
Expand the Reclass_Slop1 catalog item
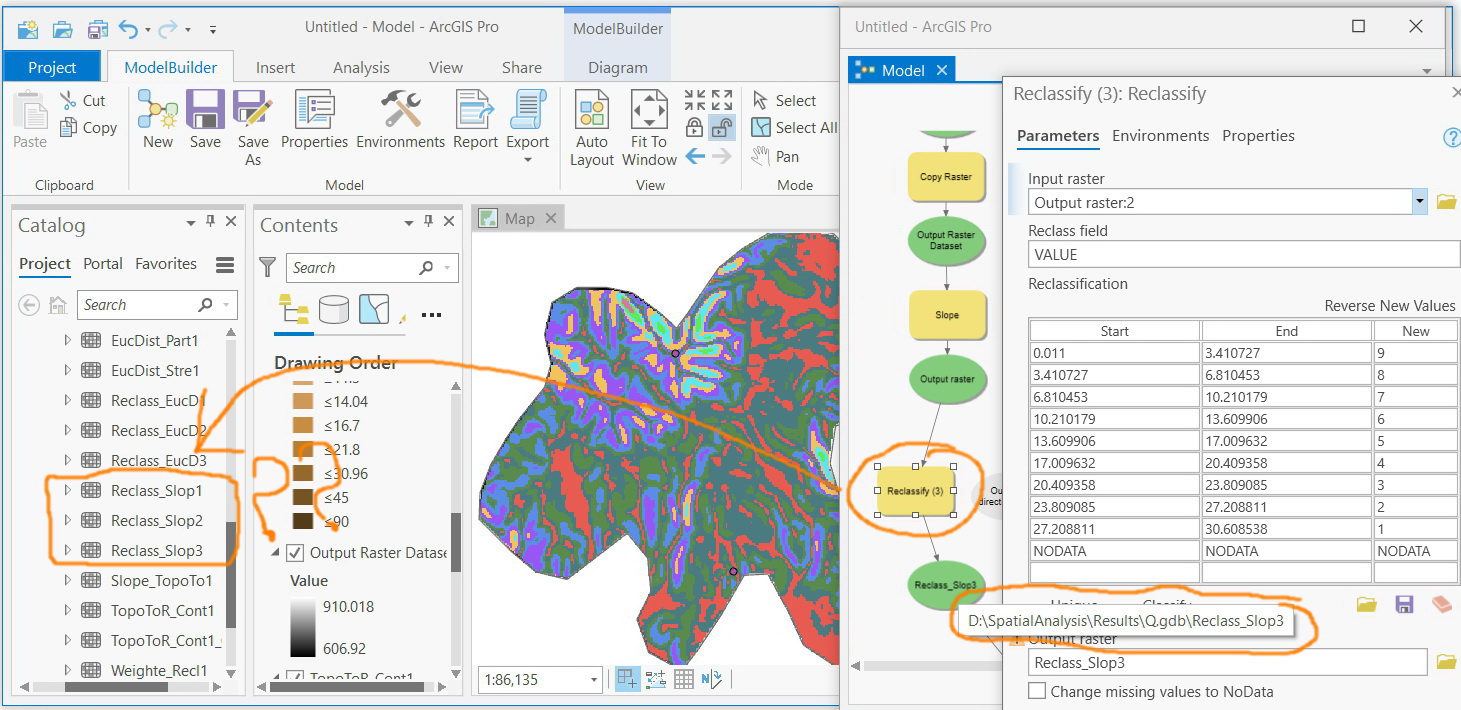(x=67, y=491)
